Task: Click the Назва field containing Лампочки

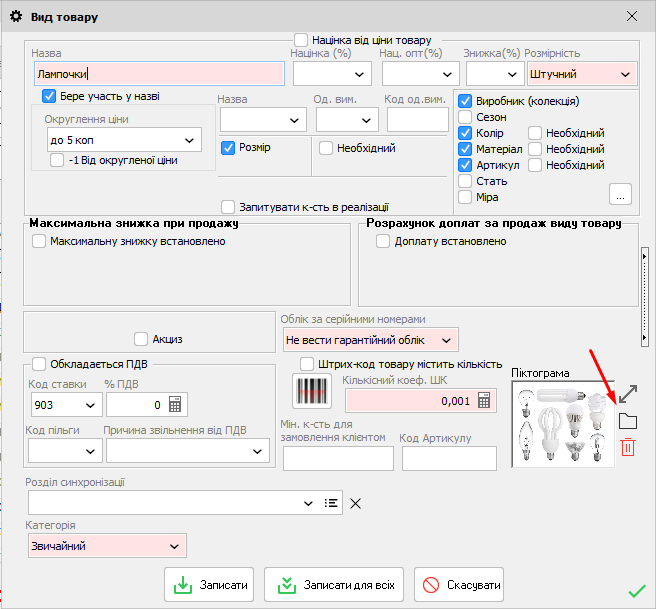Action: 158,74
